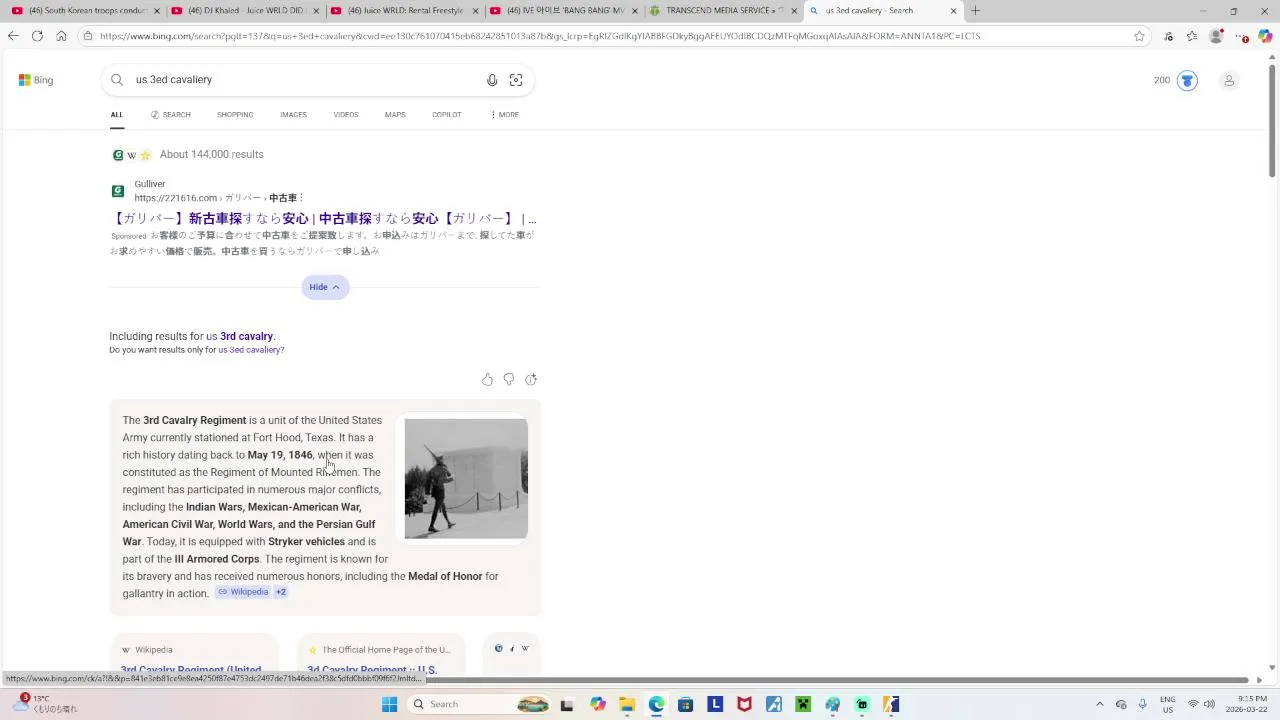Collapse the ad with the Hide button

[325, 287]
